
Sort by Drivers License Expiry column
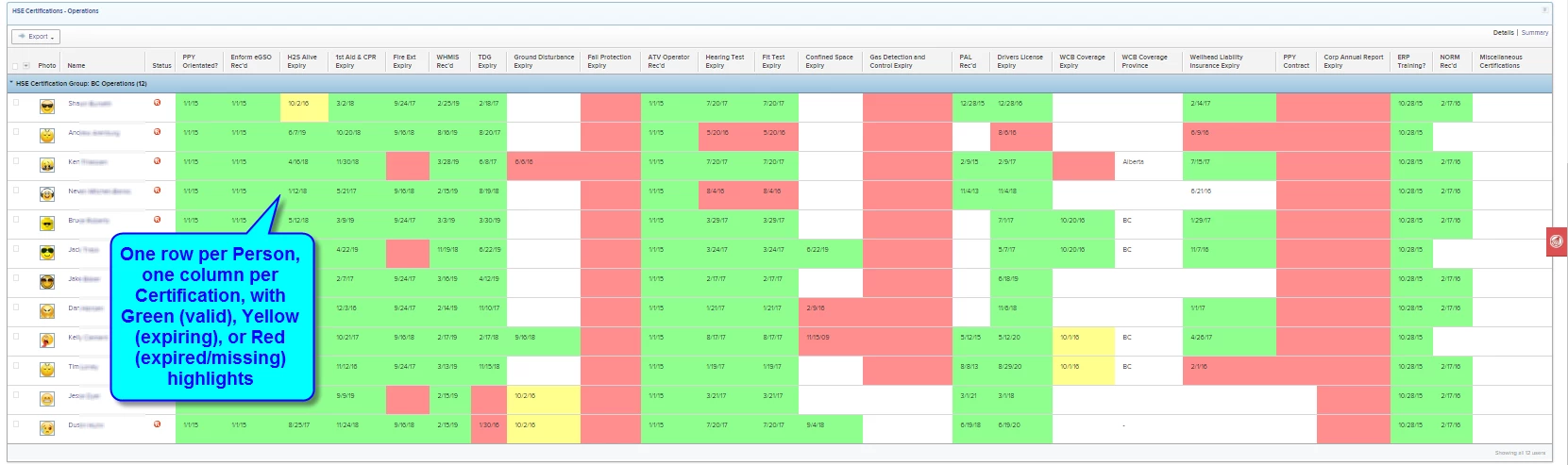point(1020,61)
